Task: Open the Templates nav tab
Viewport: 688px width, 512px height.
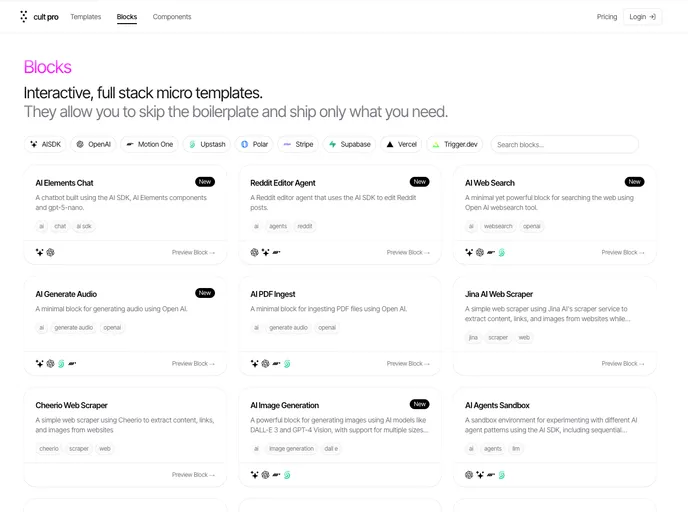Action: 85,17
